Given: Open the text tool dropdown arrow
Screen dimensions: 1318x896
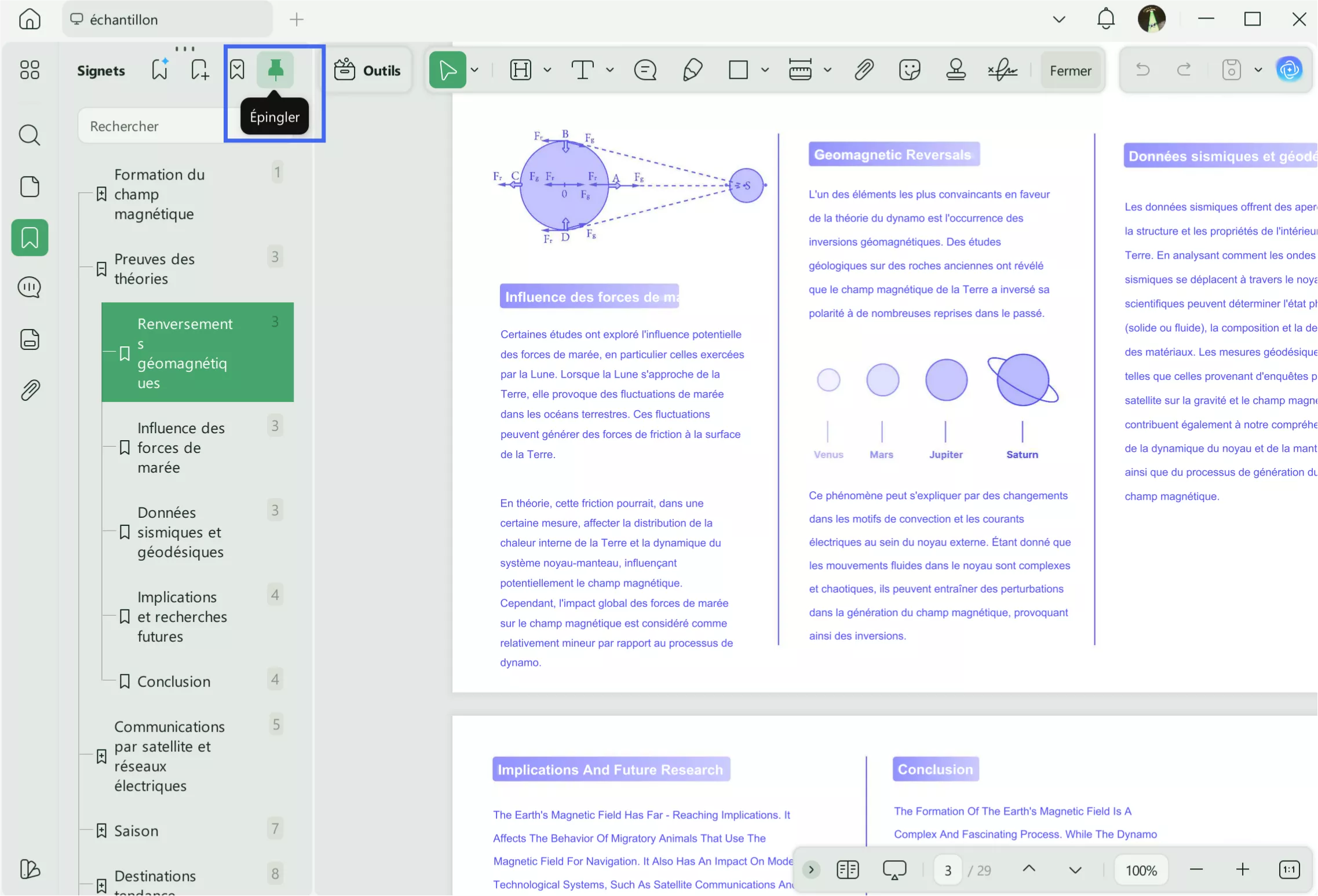Looking at the screenshot, I should (610, 70).
